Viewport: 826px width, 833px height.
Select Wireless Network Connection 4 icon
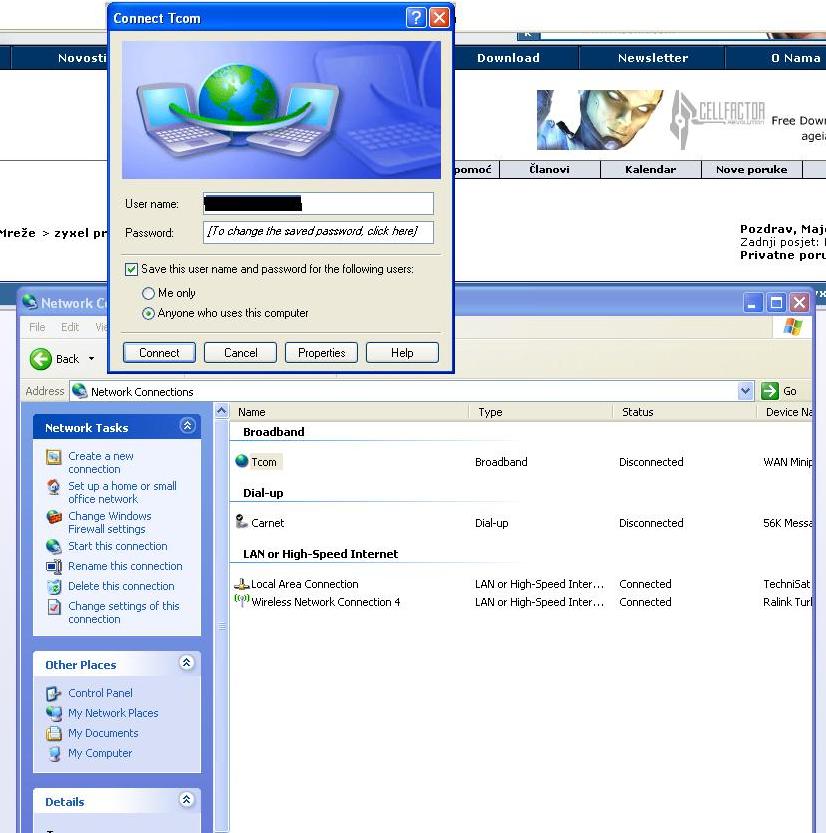pos(241,602)
